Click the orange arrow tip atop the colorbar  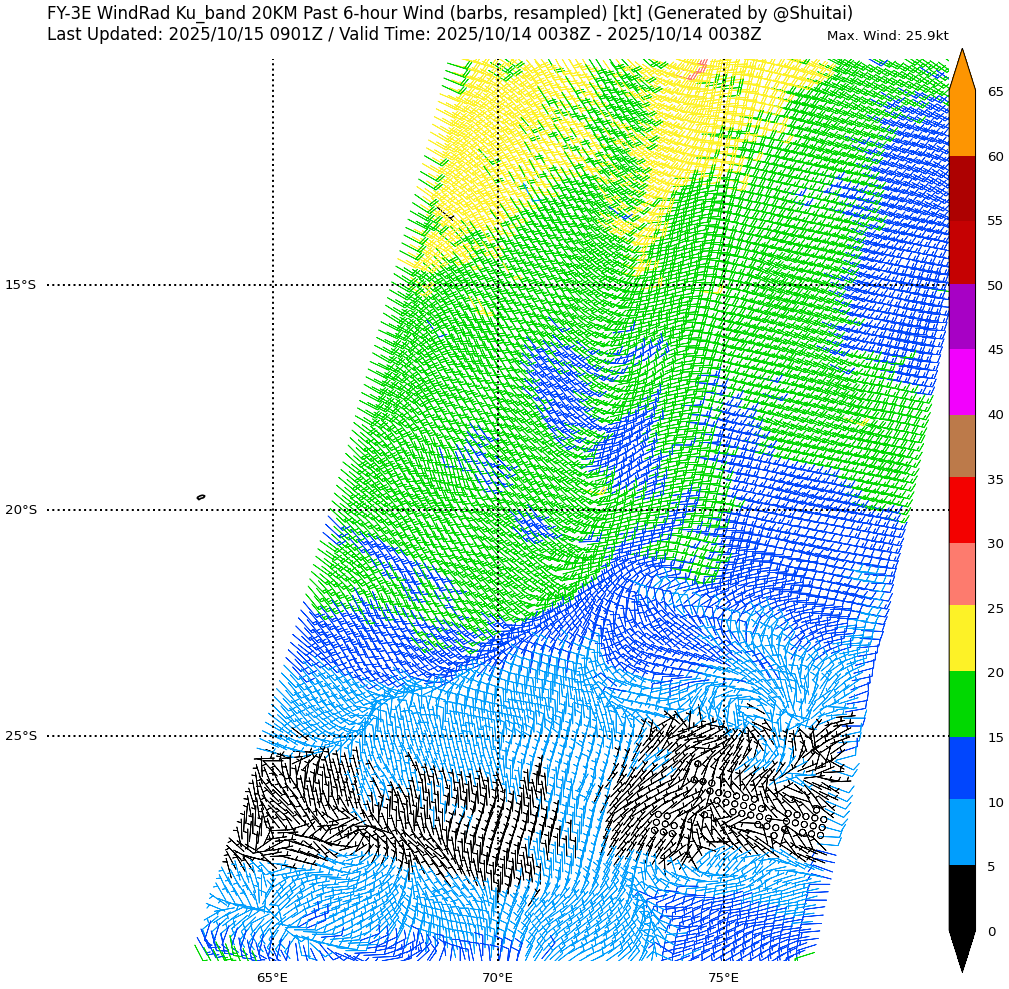pos(962,70)
